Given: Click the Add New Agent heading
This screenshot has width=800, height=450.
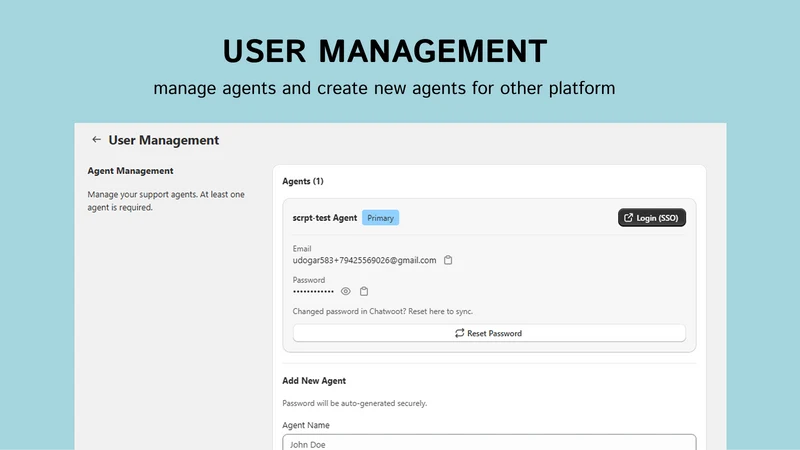Looking at the screenshot, I should pos(314,381).
